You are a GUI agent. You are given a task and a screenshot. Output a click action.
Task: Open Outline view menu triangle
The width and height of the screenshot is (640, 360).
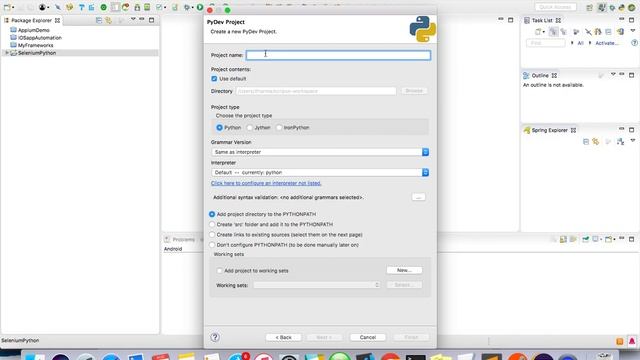pyautogui.click(x=613, y=75)
